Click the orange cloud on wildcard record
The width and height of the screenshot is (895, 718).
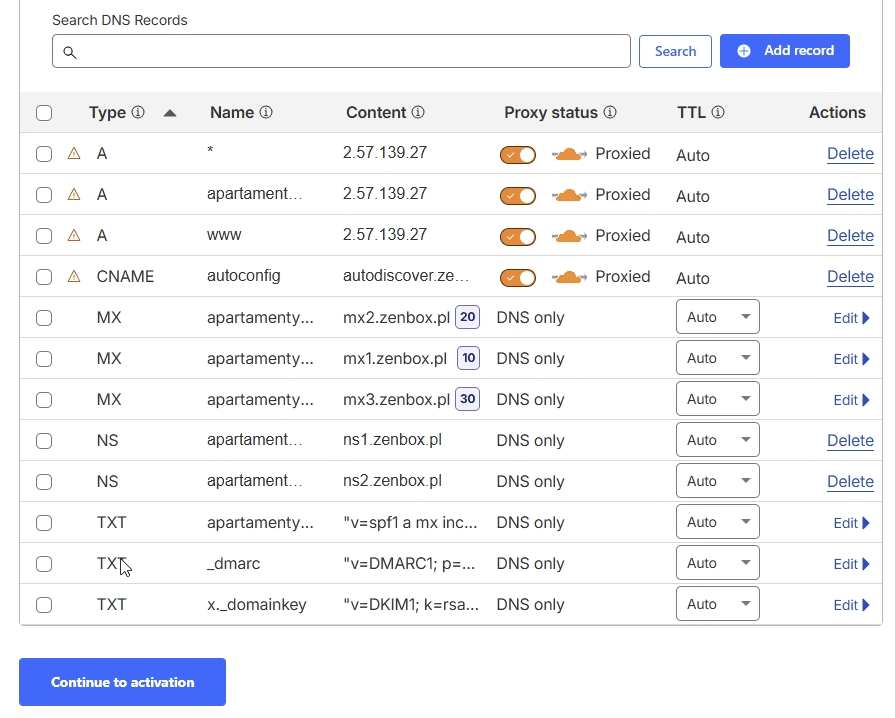[x=569, y=154]
